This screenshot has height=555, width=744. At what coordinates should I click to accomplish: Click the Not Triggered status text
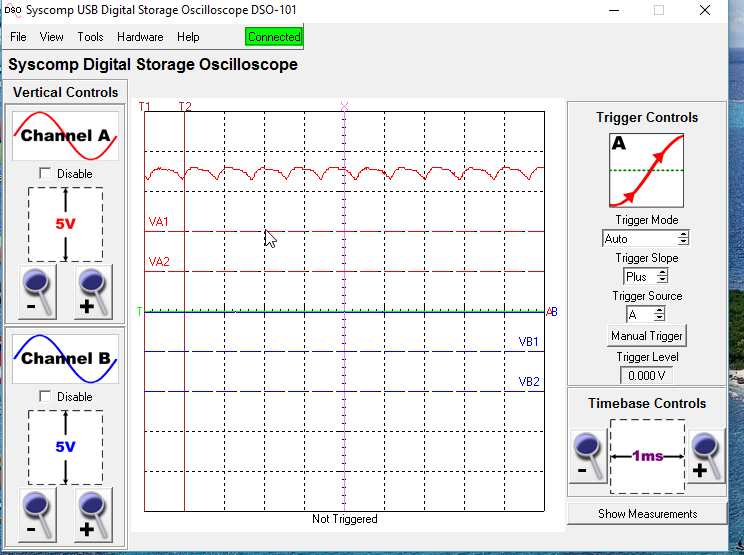pos(345,519)
